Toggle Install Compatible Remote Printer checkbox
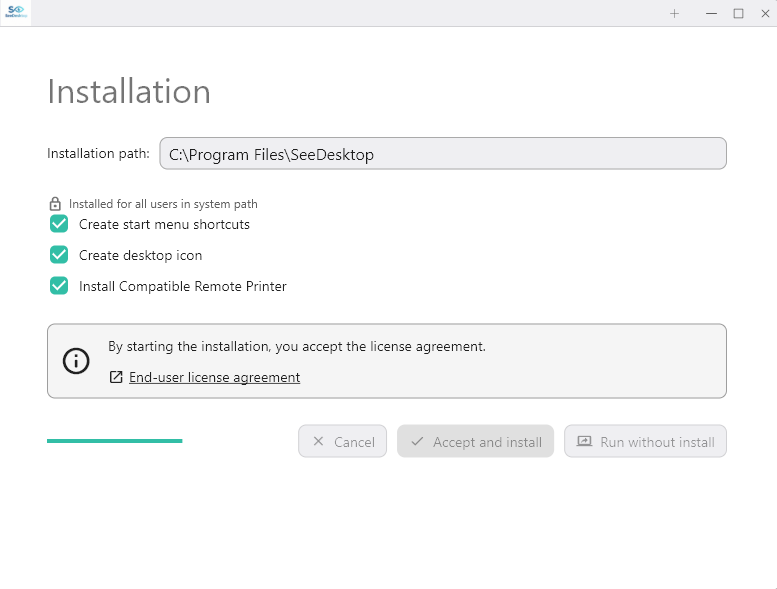The width and height of the screenshot is (777, 589). click(59, 286)
